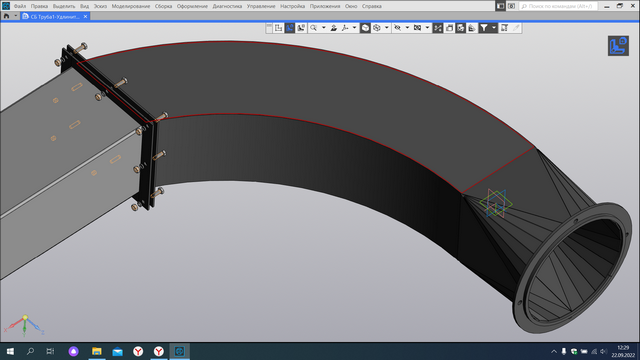Click the perspective box icon
Screen dimensions: 640x360
tap(449, 28)
